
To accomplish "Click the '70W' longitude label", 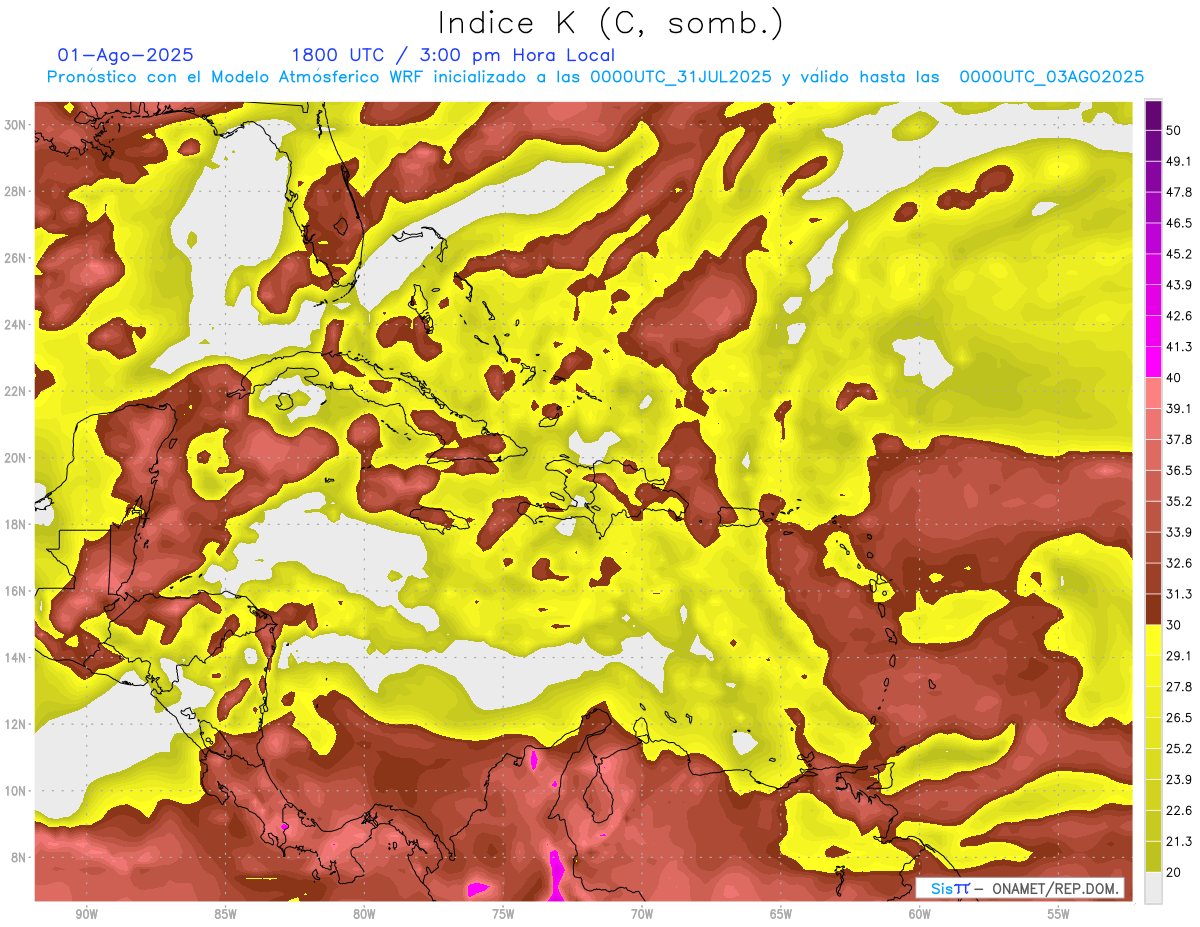I will tap(642, 914).
